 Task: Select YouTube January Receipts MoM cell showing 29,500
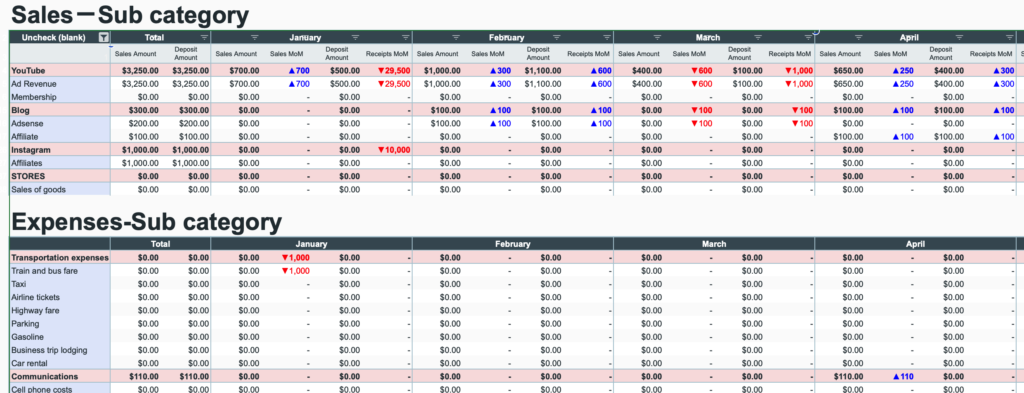tap(388, 71)
